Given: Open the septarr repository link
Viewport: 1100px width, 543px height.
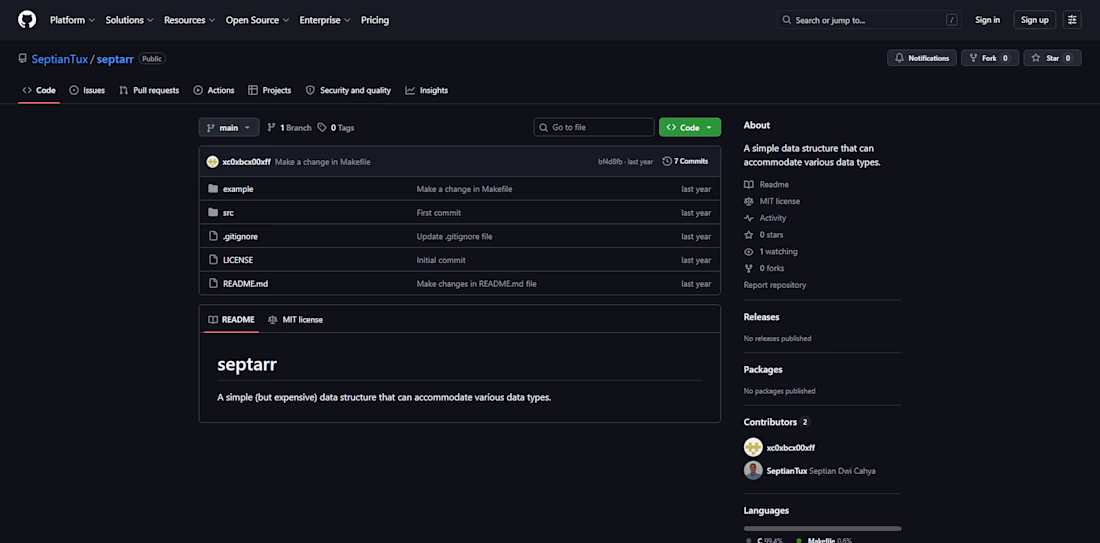Looking at the screenshot, I should pyautogui.click(x=115, y=59).
